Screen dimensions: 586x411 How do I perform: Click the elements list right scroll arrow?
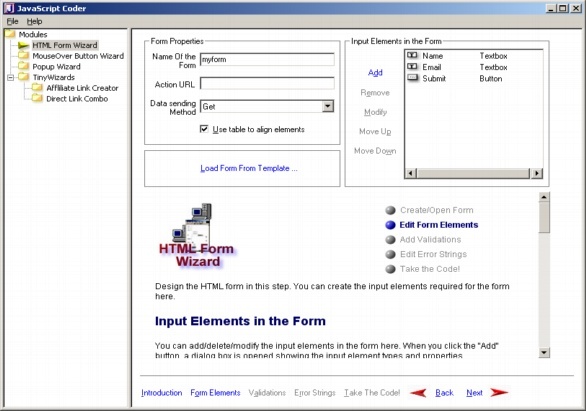point(537,173)
